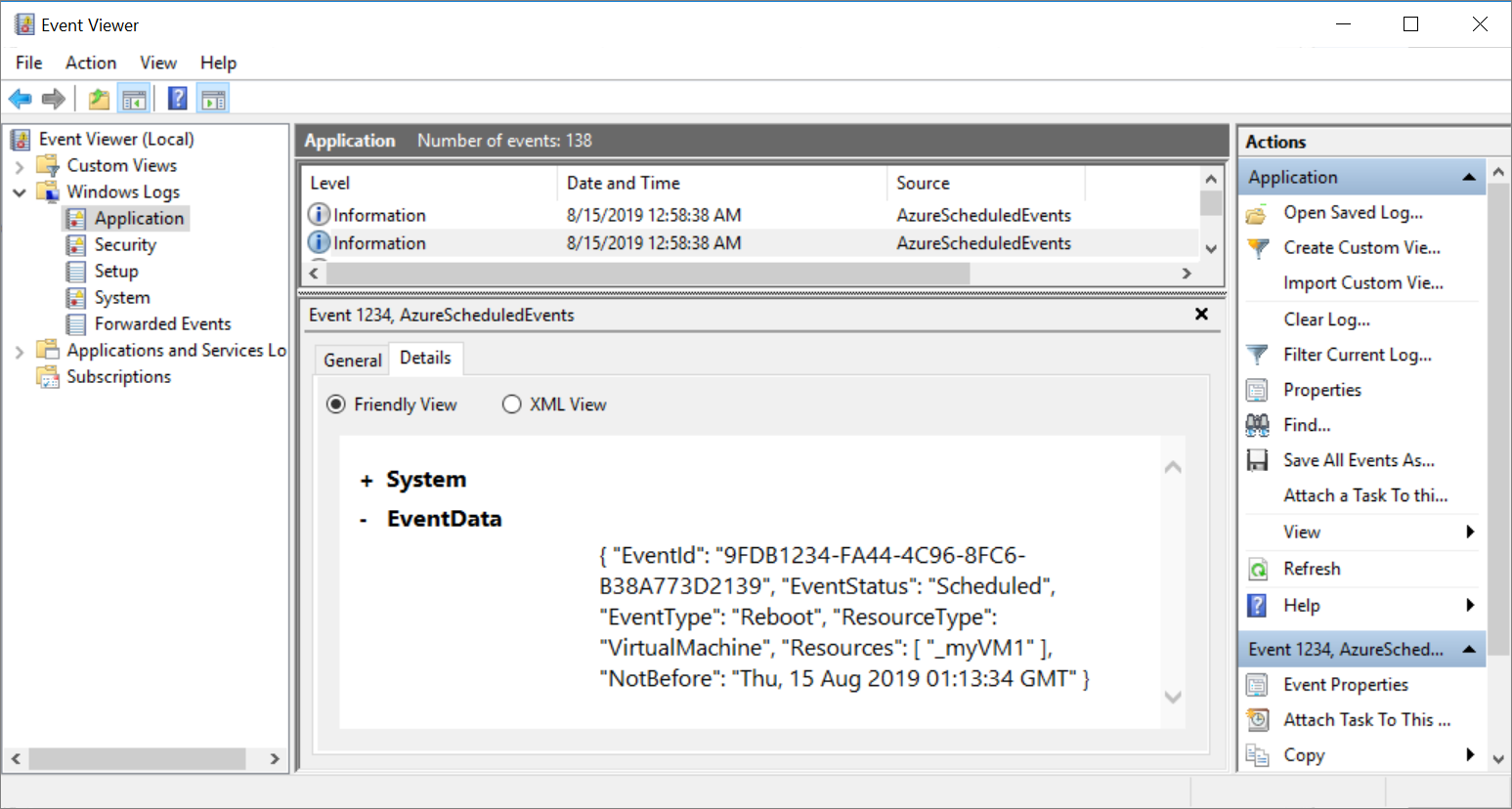Open the Action menu
Viewport: 1512px width, 809px height.
(x=91, y=63)
